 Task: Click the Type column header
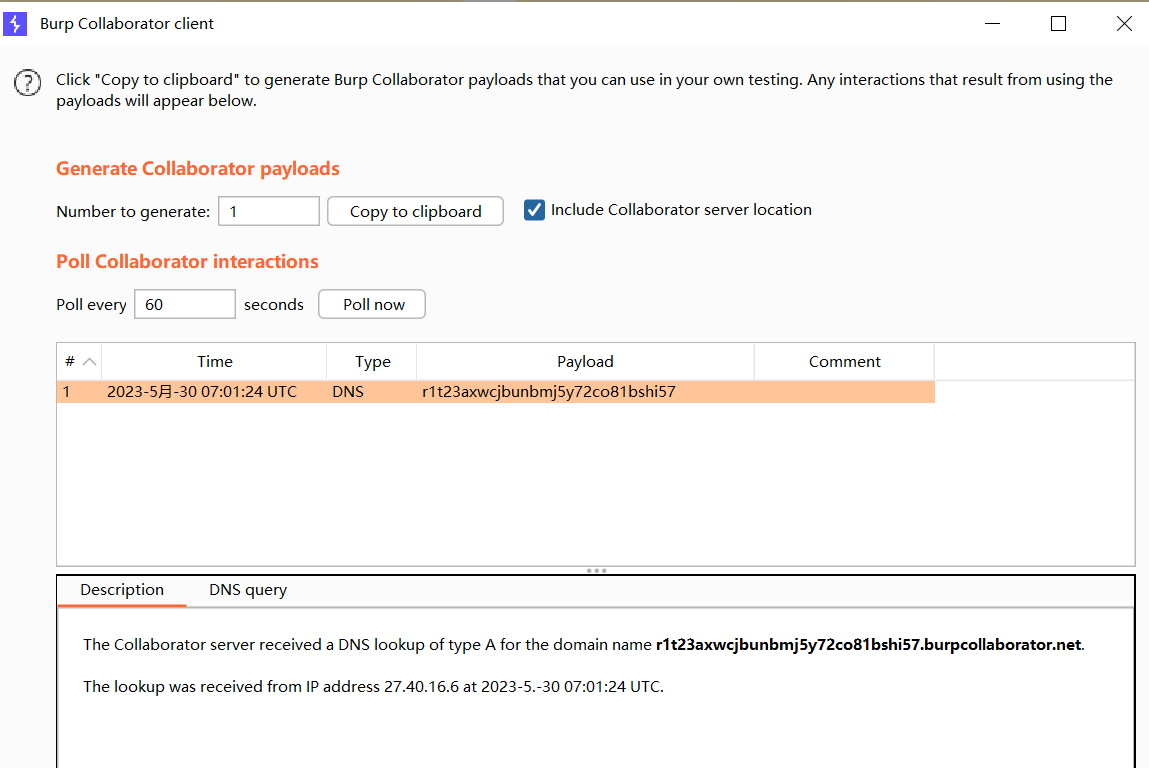click(372, 362)
